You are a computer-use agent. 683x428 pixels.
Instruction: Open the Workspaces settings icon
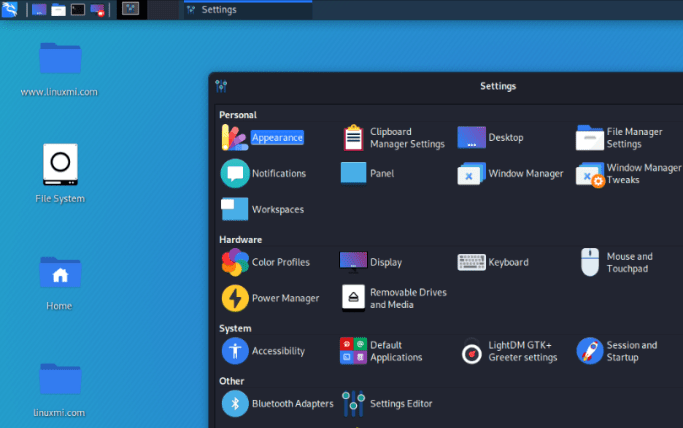click(234, 209)
